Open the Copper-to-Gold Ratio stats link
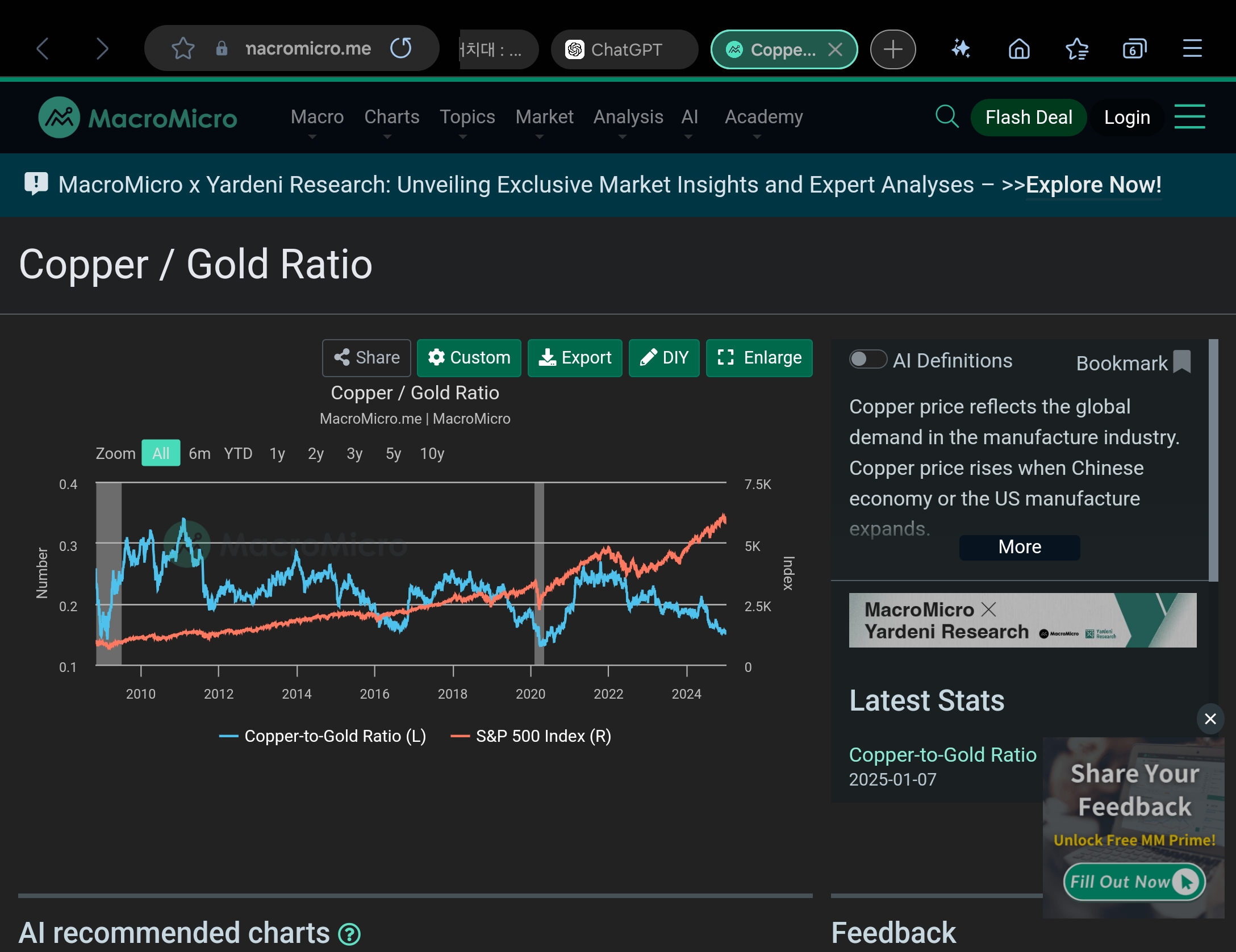Image resolution: width=1236 pixels, height=952 pixels. pos(942,755)
